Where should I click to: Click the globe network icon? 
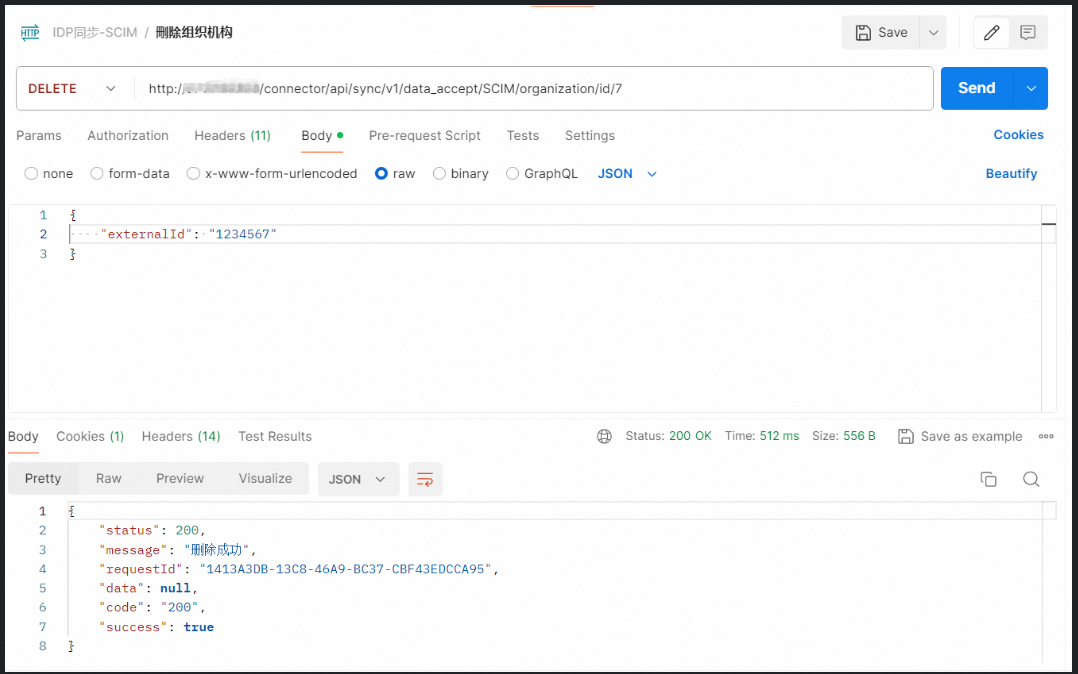[604, 436]
